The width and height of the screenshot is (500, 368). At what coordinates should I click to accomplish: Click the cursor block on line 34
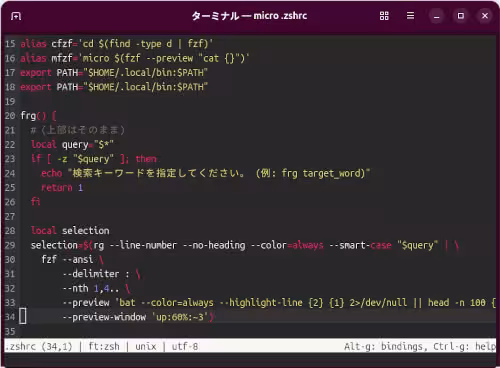click(23, 316)
